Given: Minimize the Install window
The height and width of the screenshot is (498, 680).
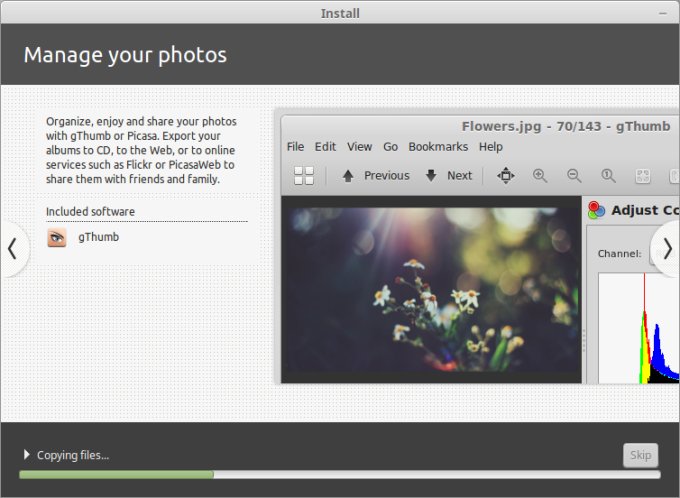Looking at the screenshot, I should [663, 13].
